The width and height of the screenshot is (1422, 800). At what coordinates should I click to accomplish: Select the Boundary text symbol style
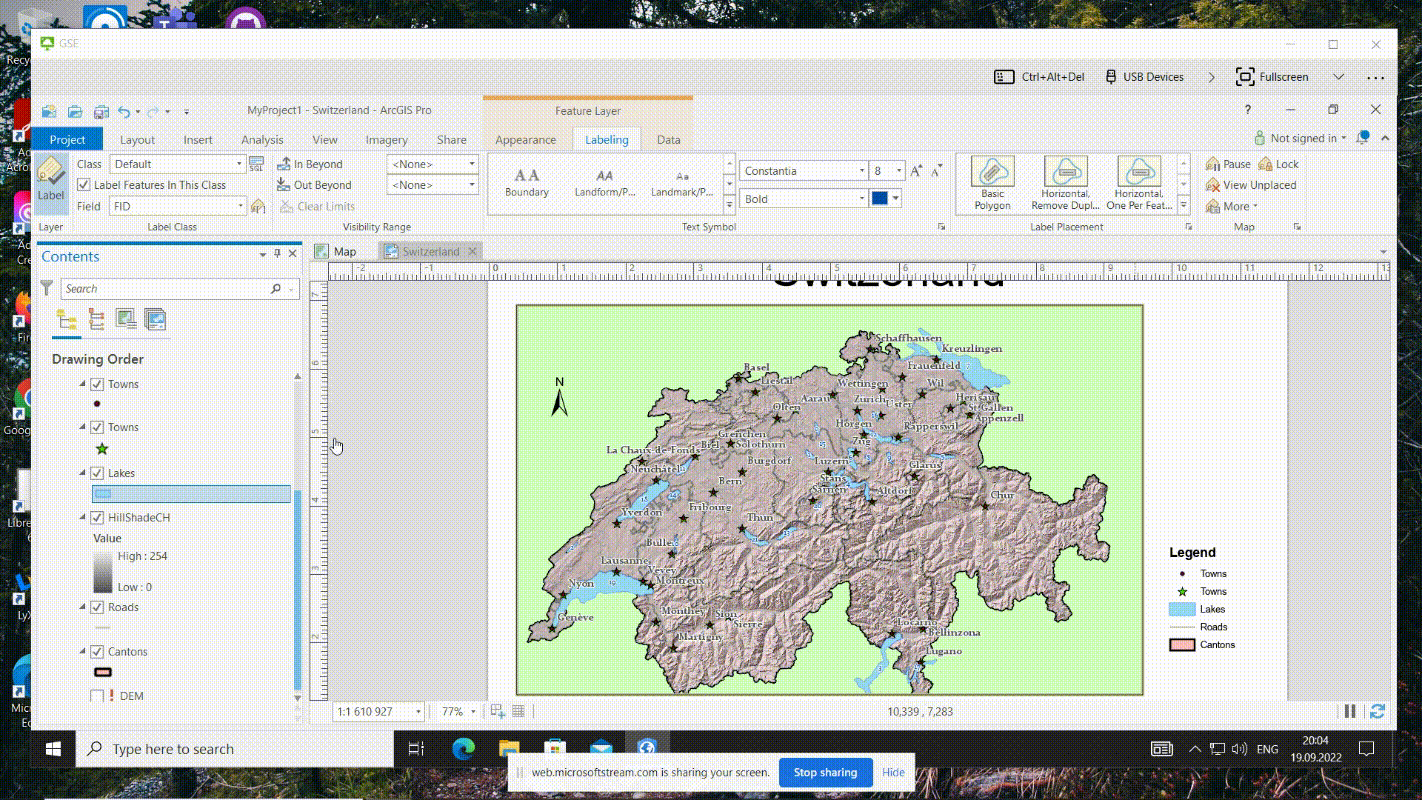527,182
